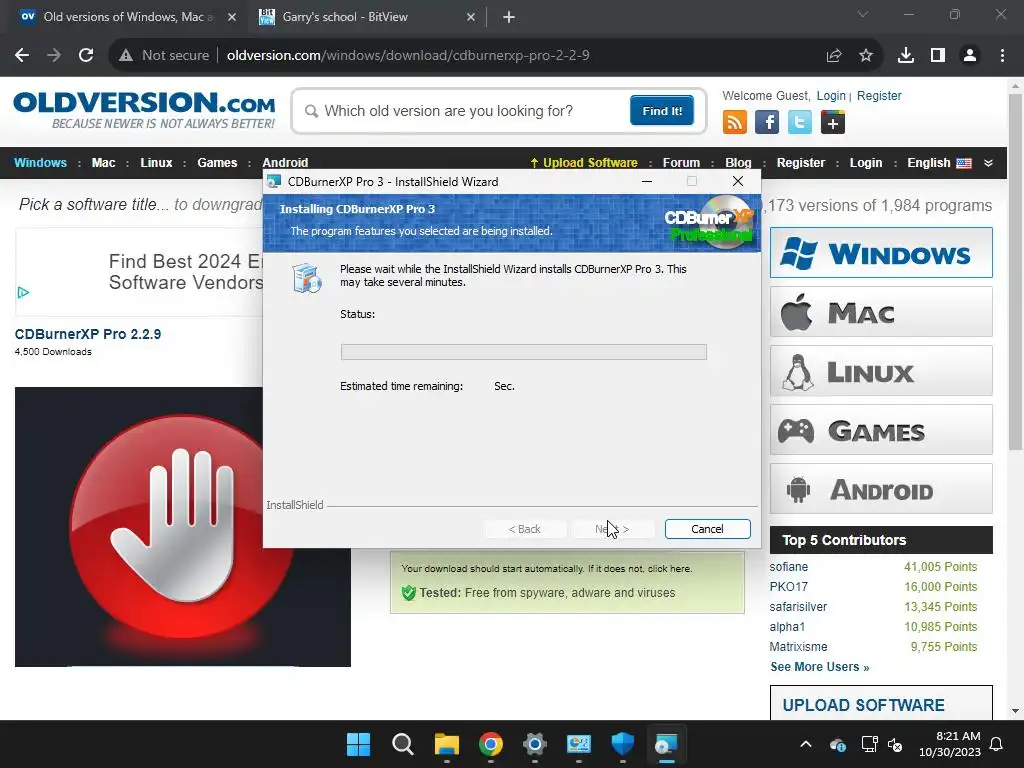Click Upload Software in the nav bar

pos(583,163)
